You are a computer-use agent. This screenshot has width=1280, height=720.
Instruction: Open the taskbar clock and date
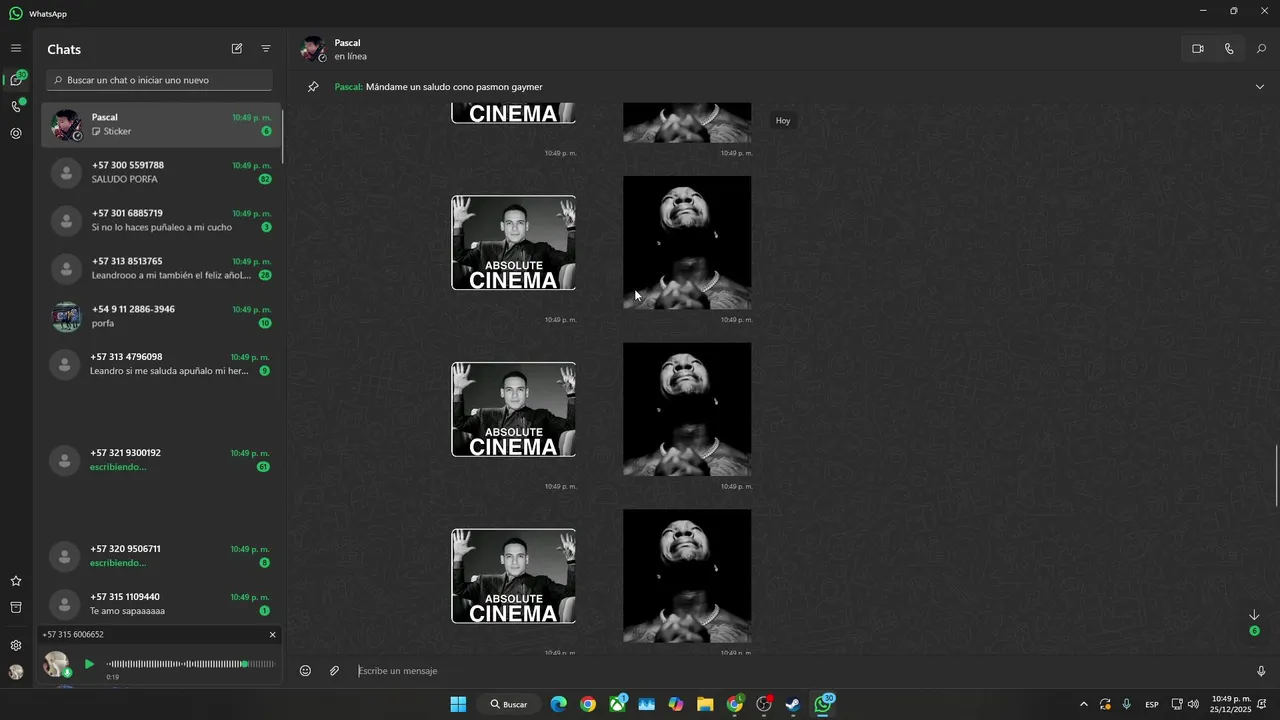pyautogui.click(x=1231, y=704)
